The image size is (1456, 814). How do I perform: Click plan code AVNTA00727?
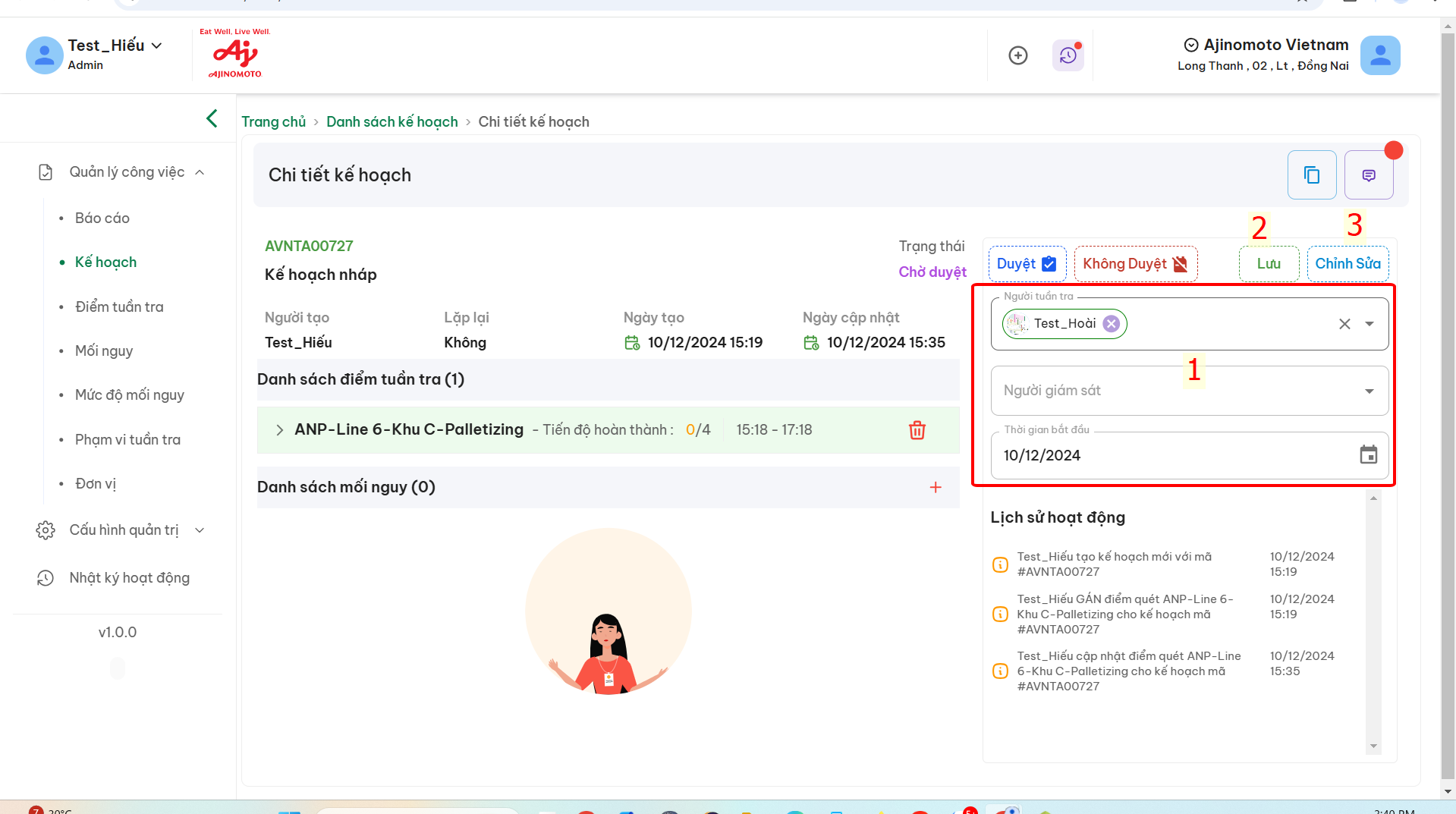[x=309, y=246]
